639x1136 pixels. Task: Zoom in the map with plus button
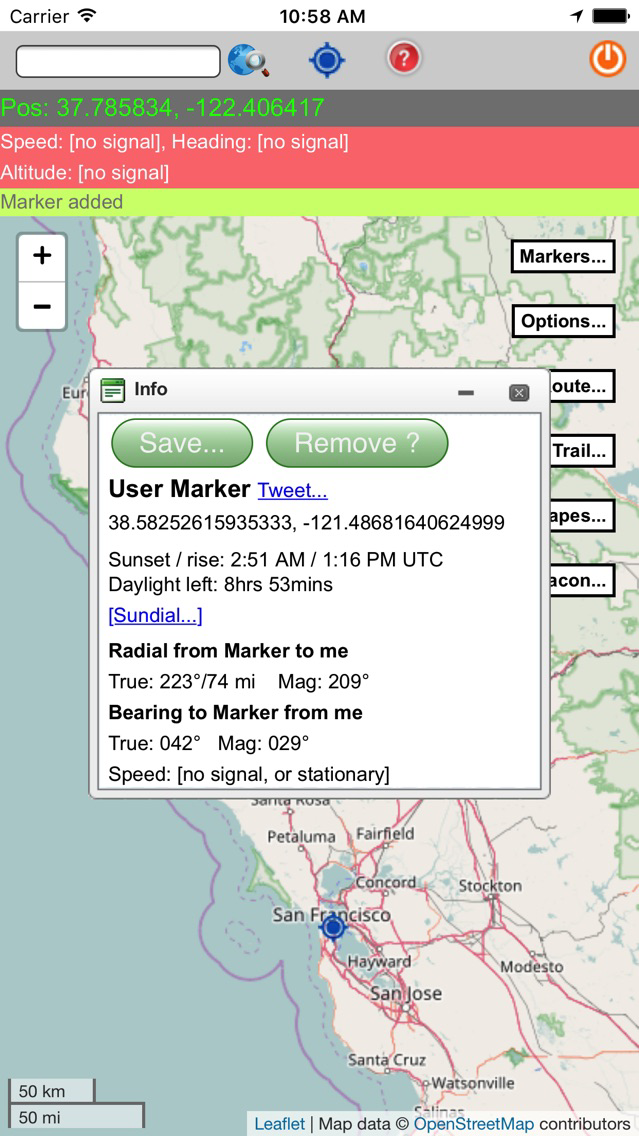tap(42, 256)
